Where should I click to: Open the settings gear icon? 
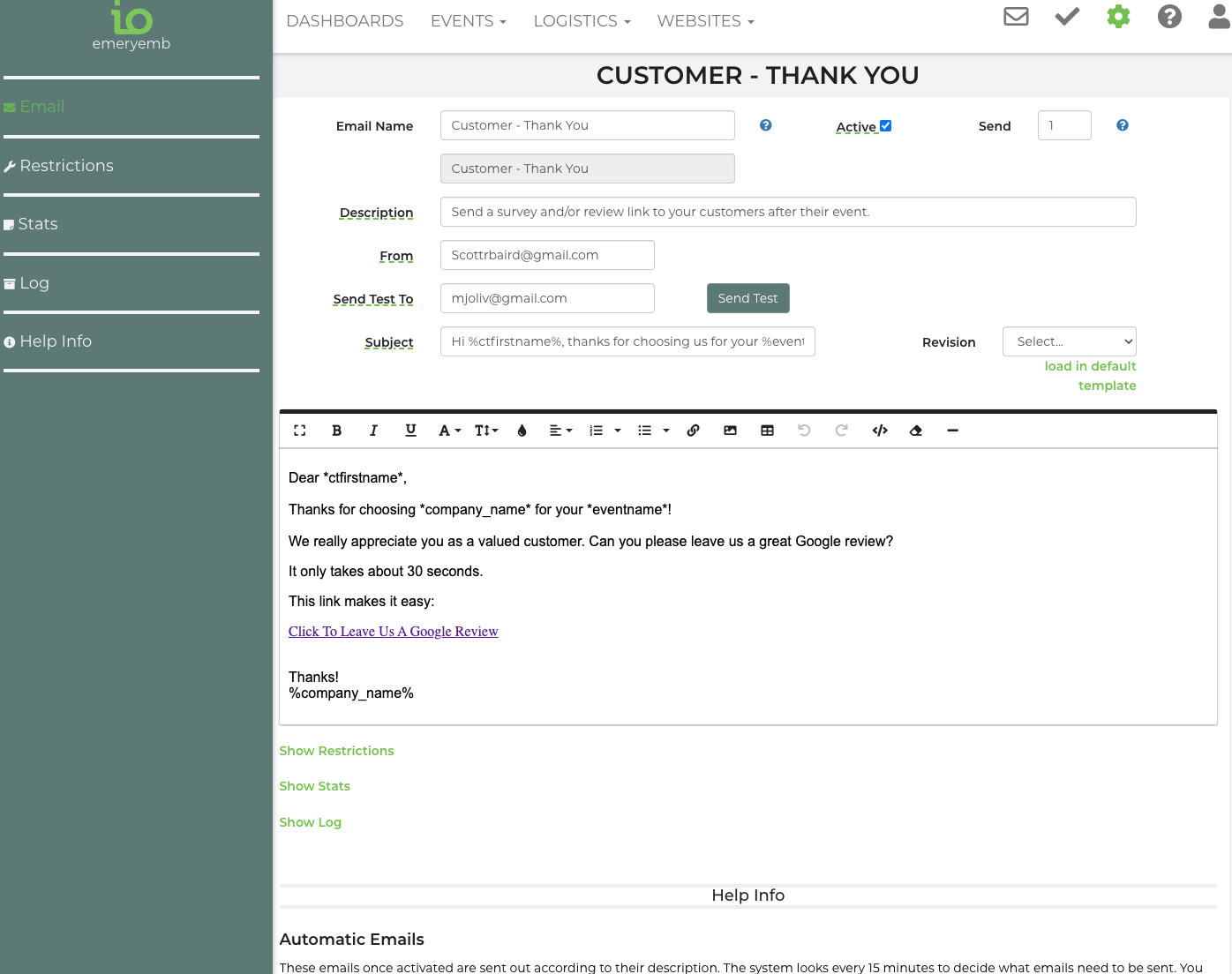[x=1118, y=17]
